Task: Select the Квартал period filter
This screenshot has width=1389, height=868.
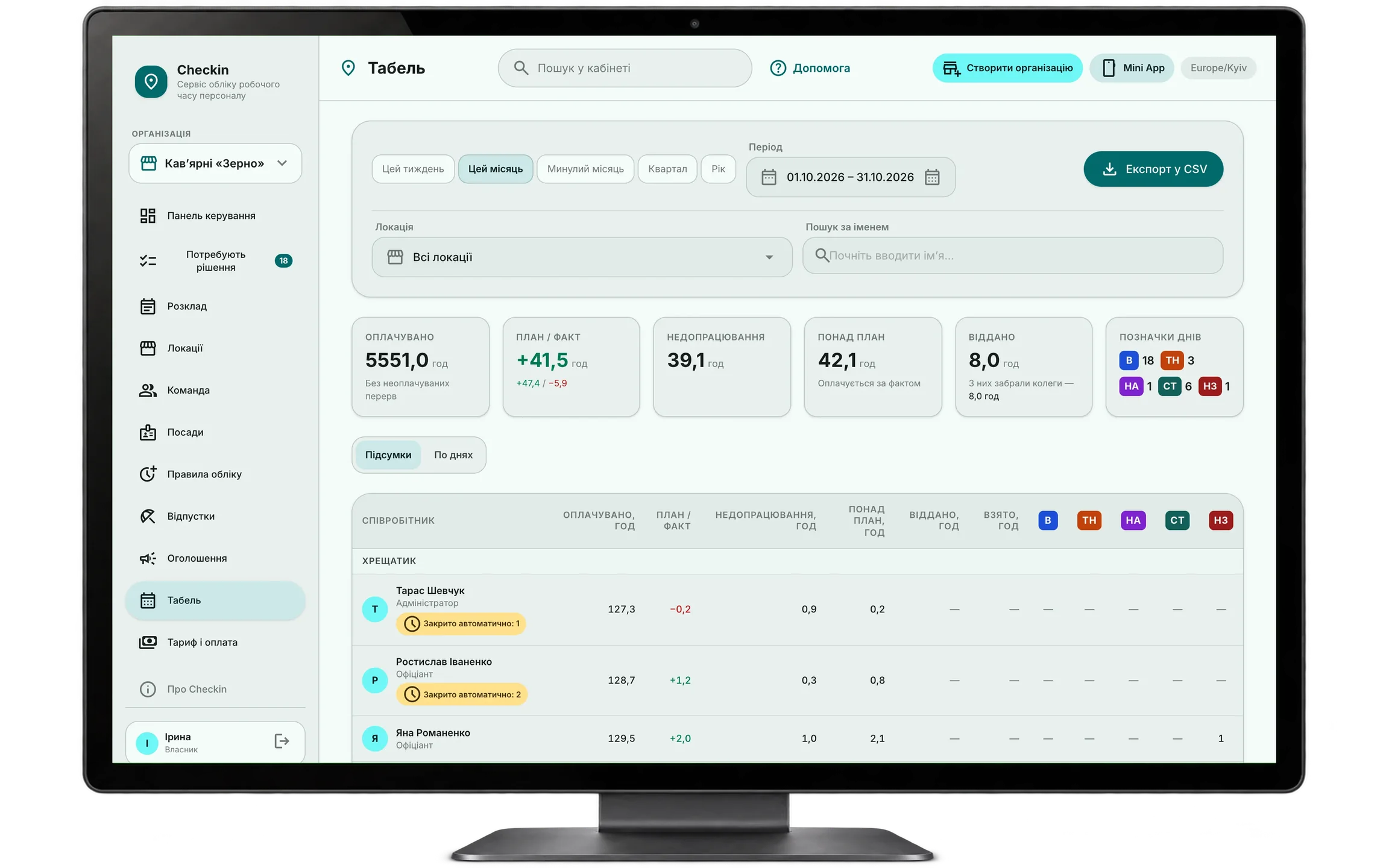Action: (667, 169)
